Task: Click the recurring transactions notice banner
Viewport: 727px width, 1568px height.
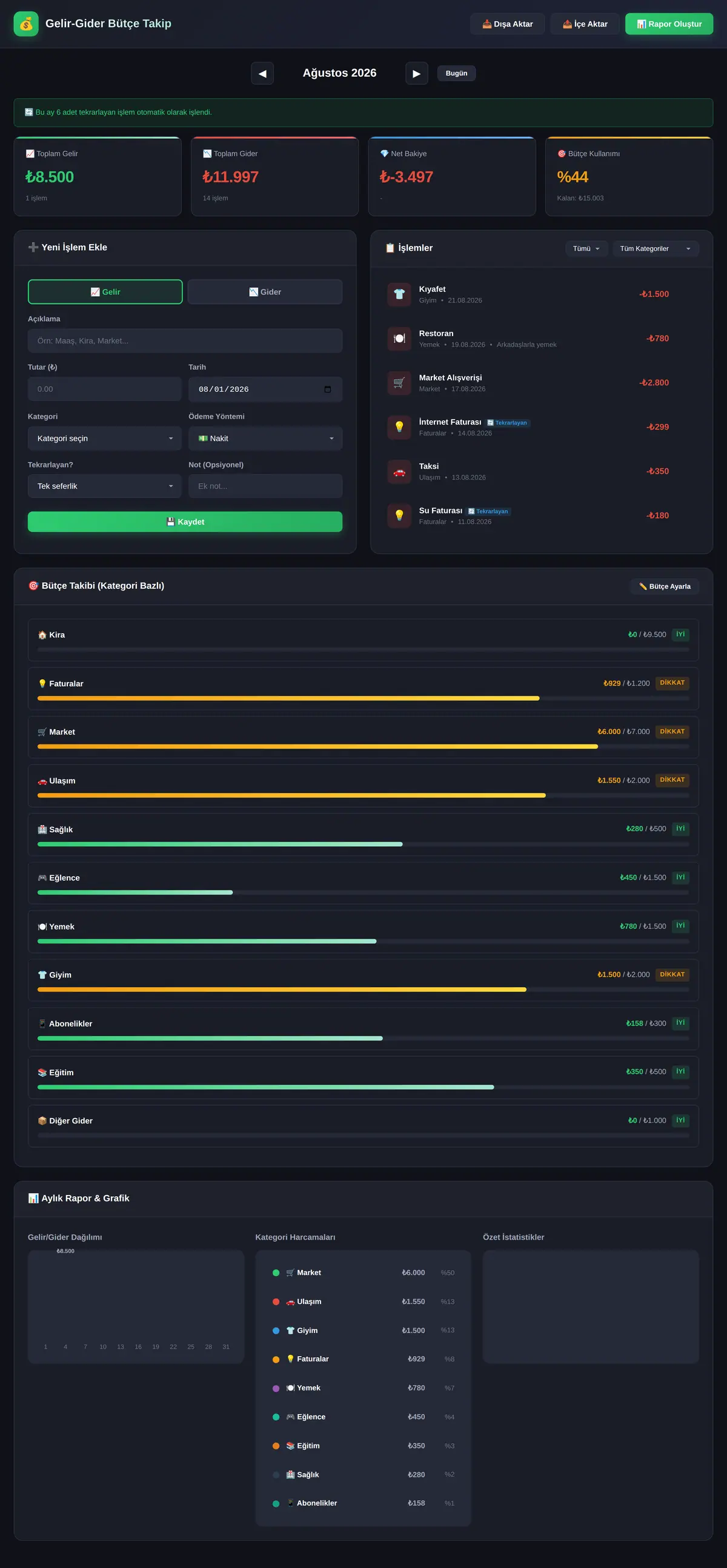Action: pyautogui.click(x=363, y=113)
